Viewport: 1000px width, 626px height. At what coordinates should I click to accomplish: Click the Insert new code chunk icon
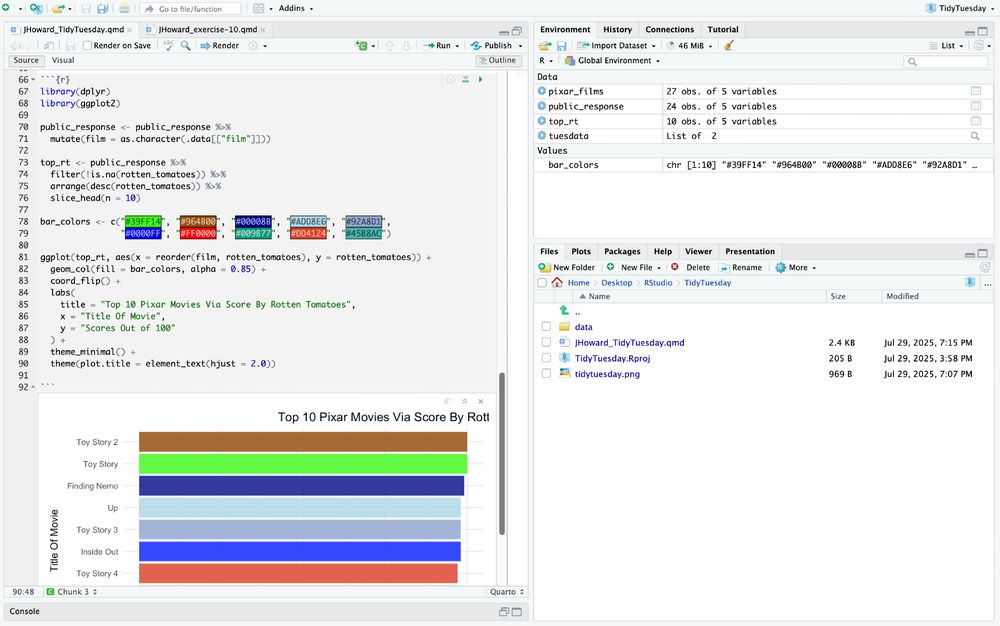point(362,45)
